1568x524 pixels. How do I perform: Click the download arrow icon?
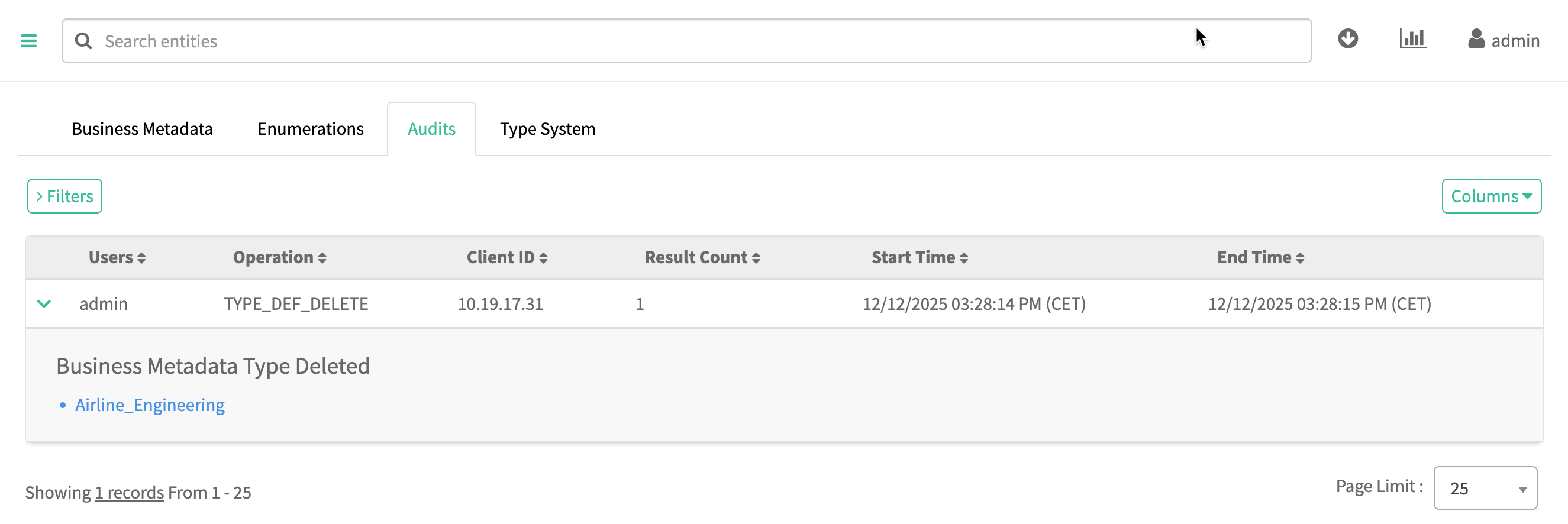coord(1348,39)
